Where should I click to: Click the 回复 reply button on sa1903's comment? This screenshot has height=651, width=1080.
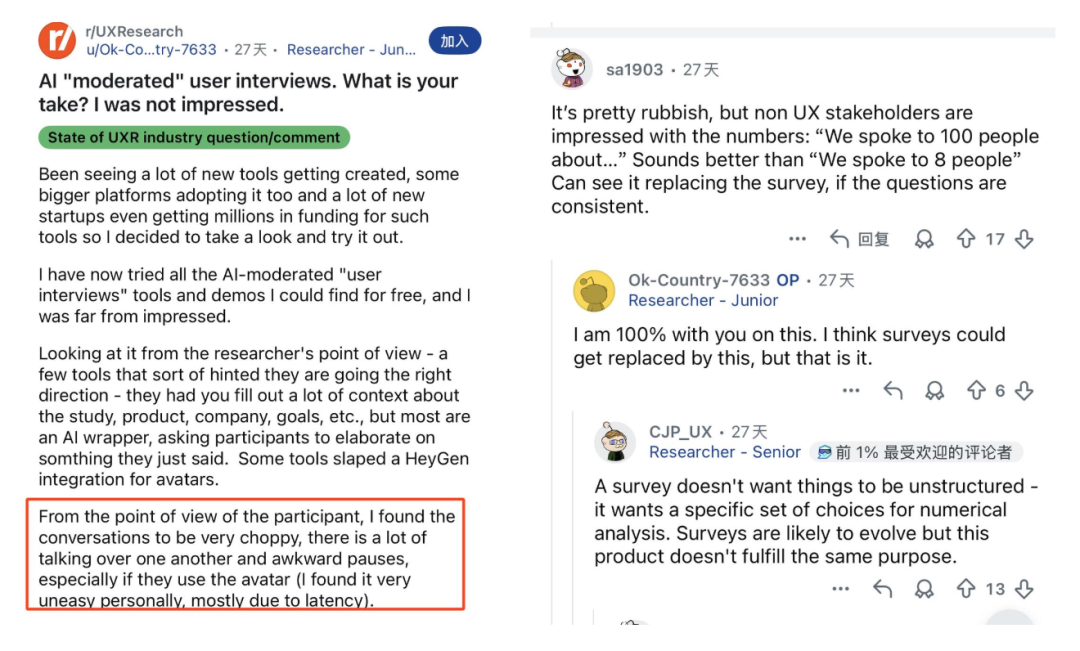pos(860,239)
